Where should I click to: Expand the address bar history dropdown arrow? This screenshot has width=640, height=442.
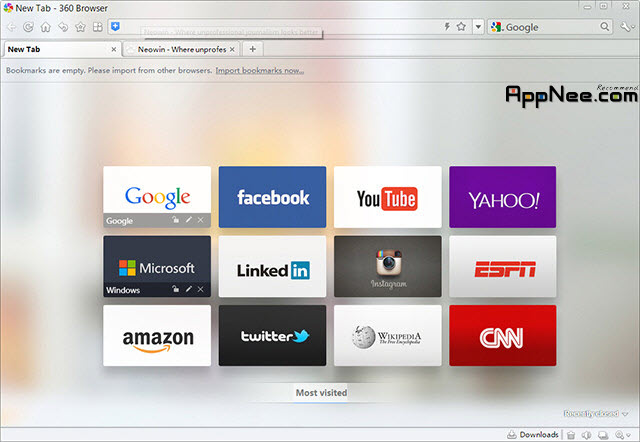[478, 27]
